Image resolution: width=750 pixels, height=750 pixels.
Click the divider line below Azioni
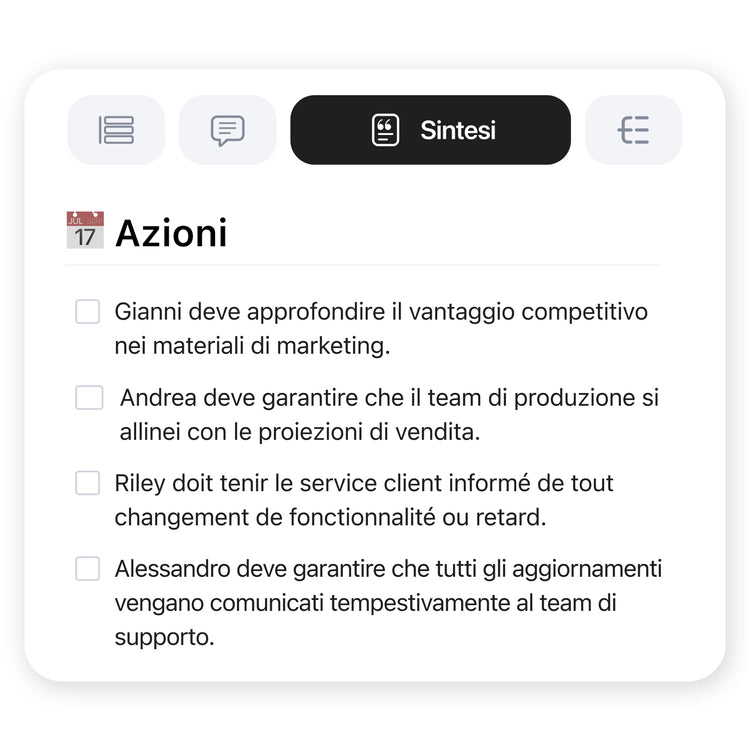(x=362, y=266)
